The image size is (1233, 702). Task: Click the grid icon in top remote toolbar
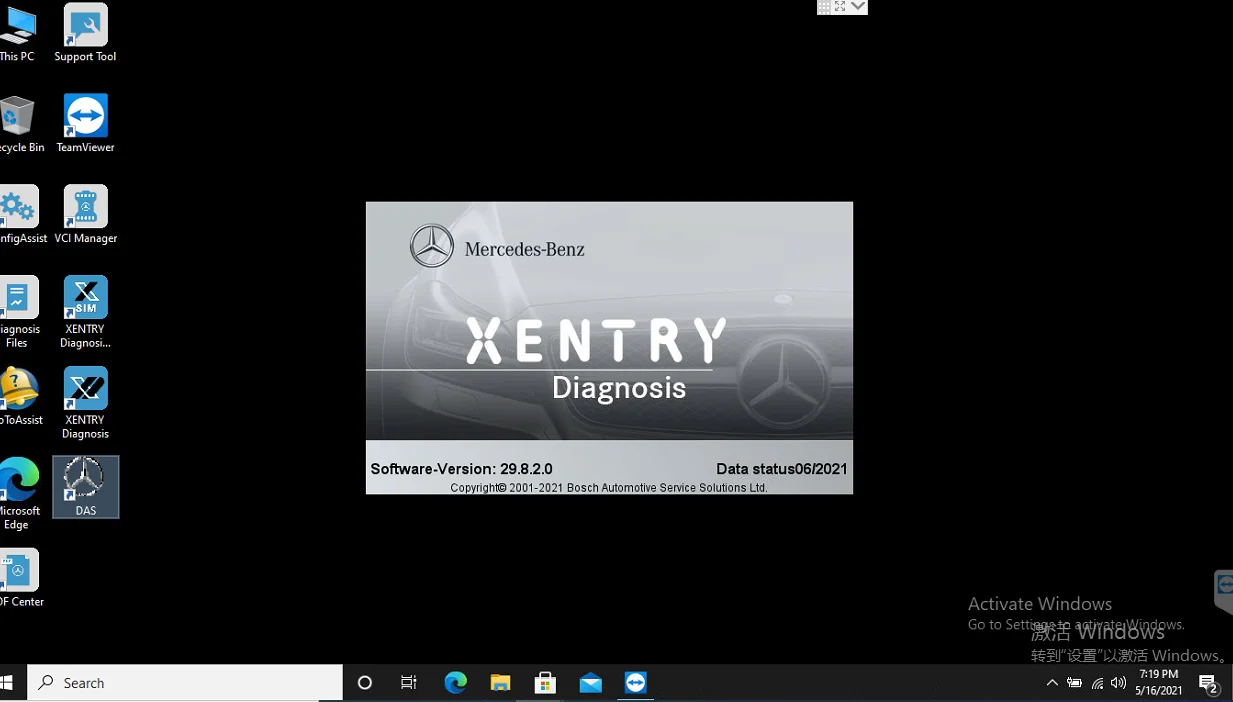coord(824,7)
